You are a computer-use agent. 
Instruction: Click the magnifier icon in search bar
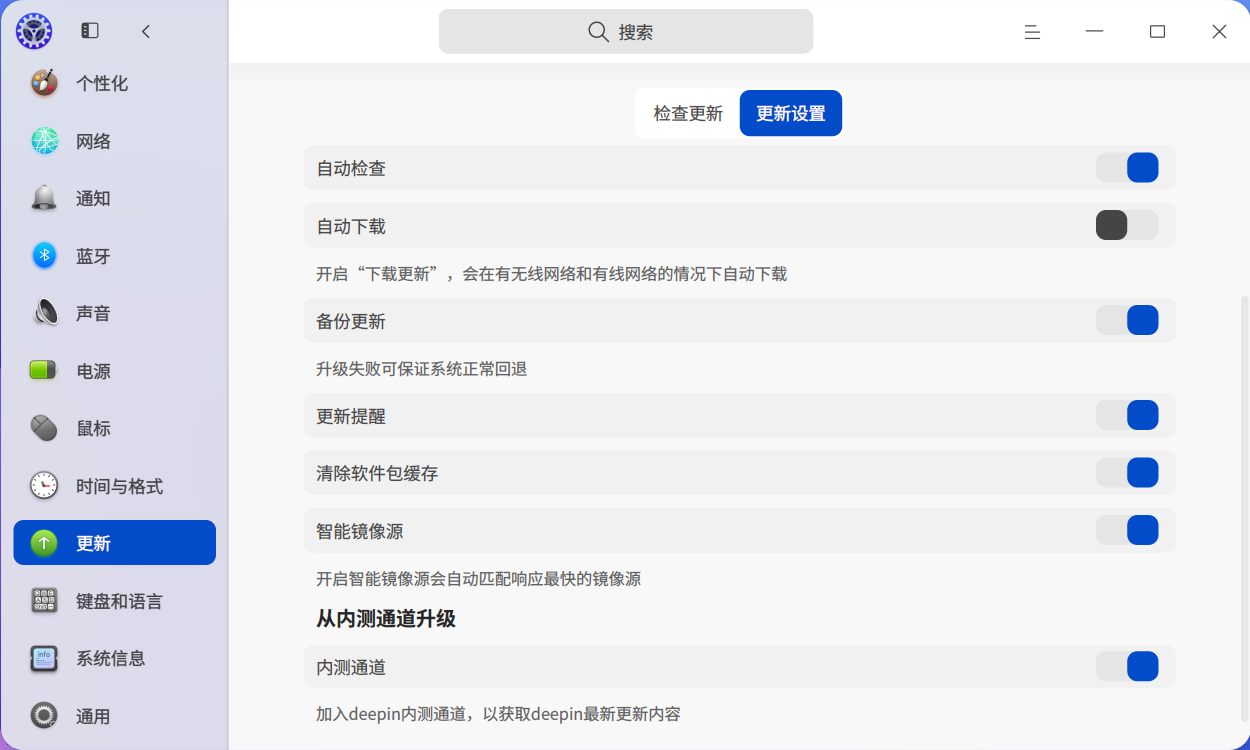598,32
